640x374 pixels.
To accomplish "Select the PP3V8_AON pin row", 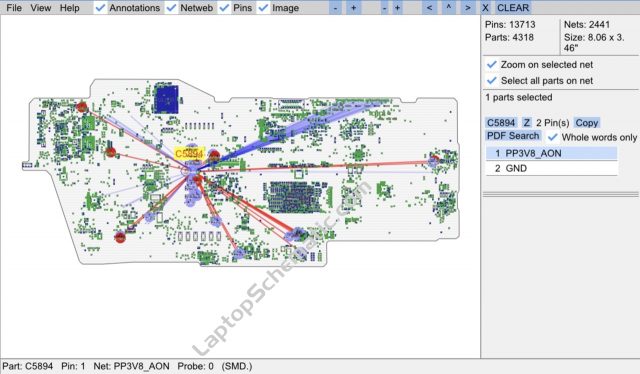I will point(551,154).
